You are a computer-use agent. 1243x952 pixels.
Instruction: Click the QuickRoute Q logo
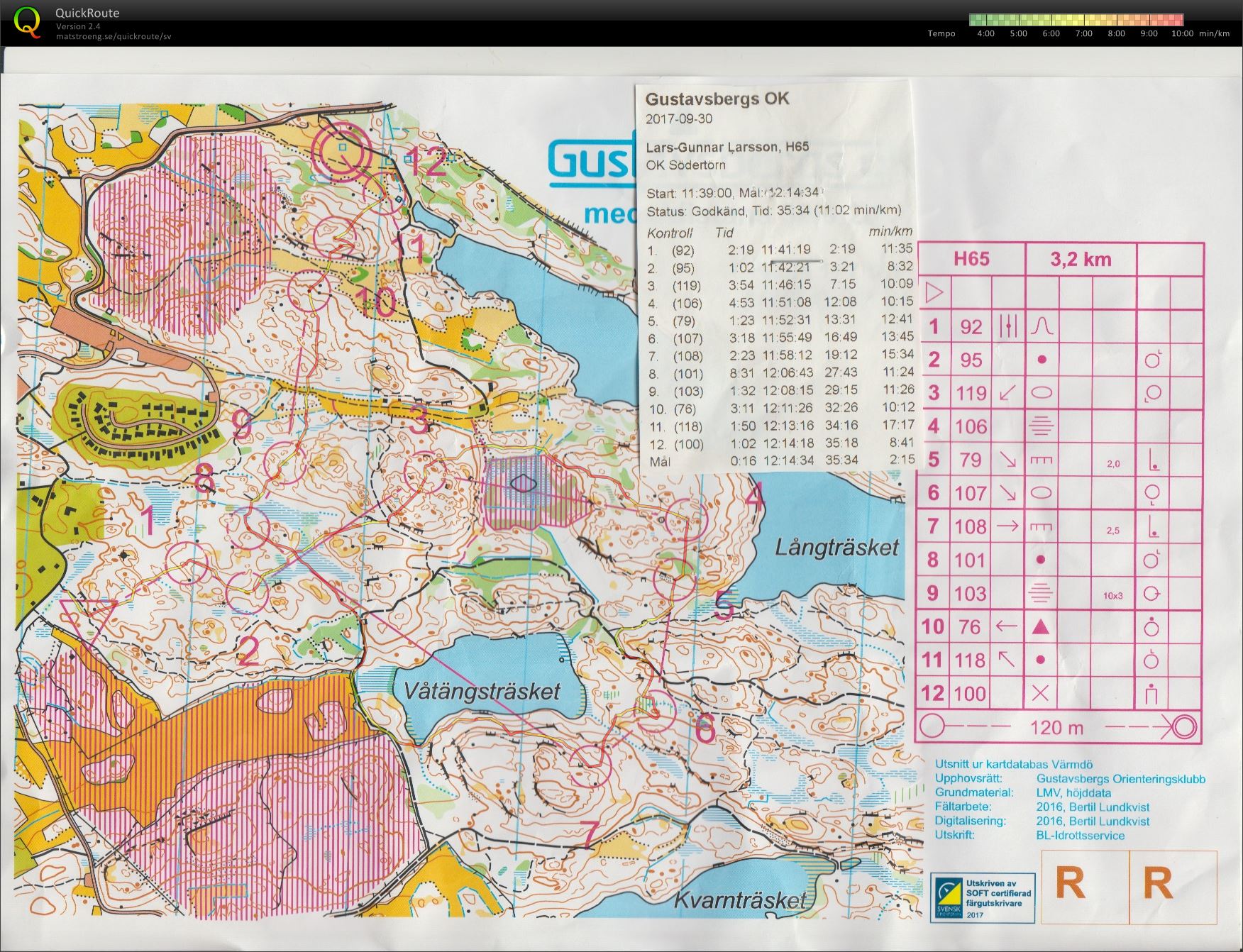tap(28, 21)
